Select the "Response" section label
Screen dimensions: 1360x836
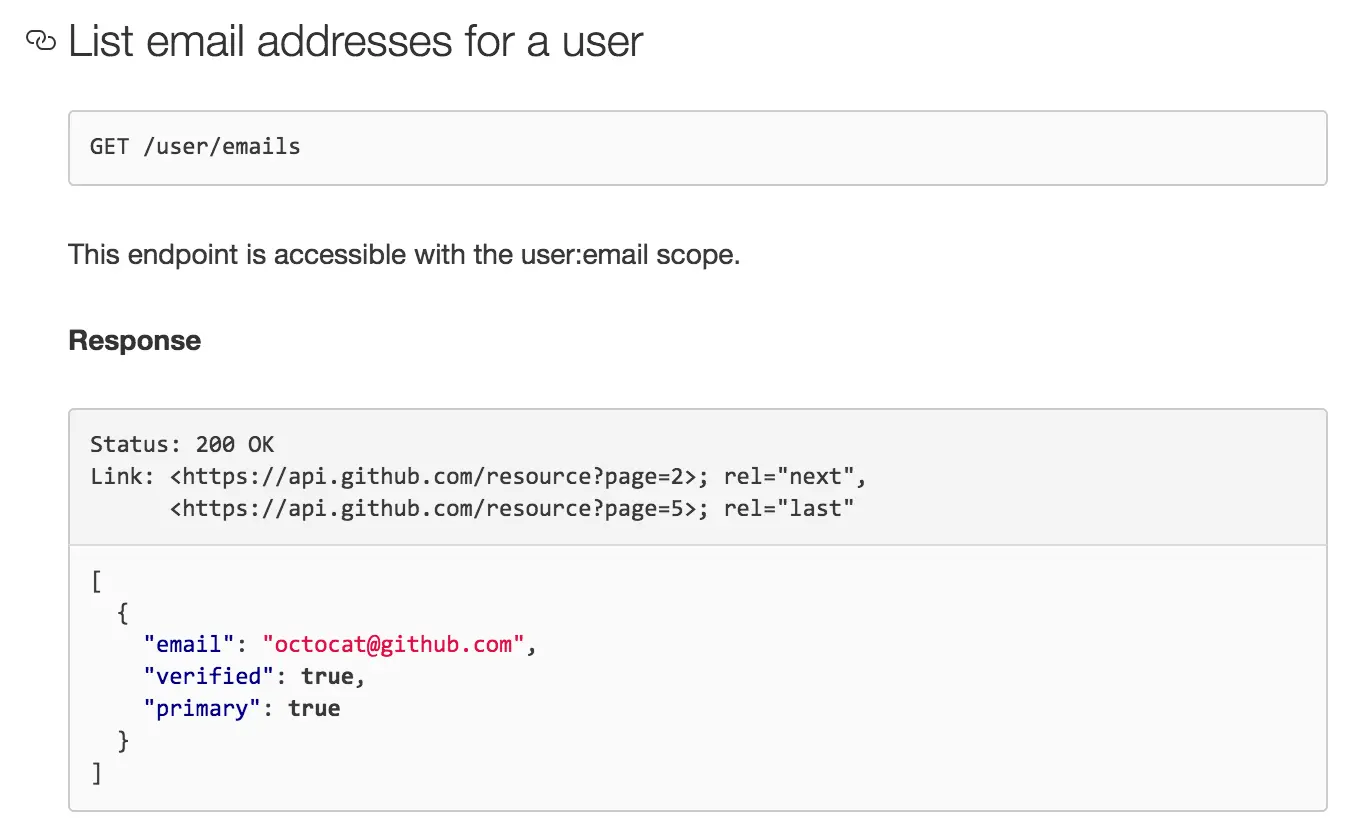point(133,340)
